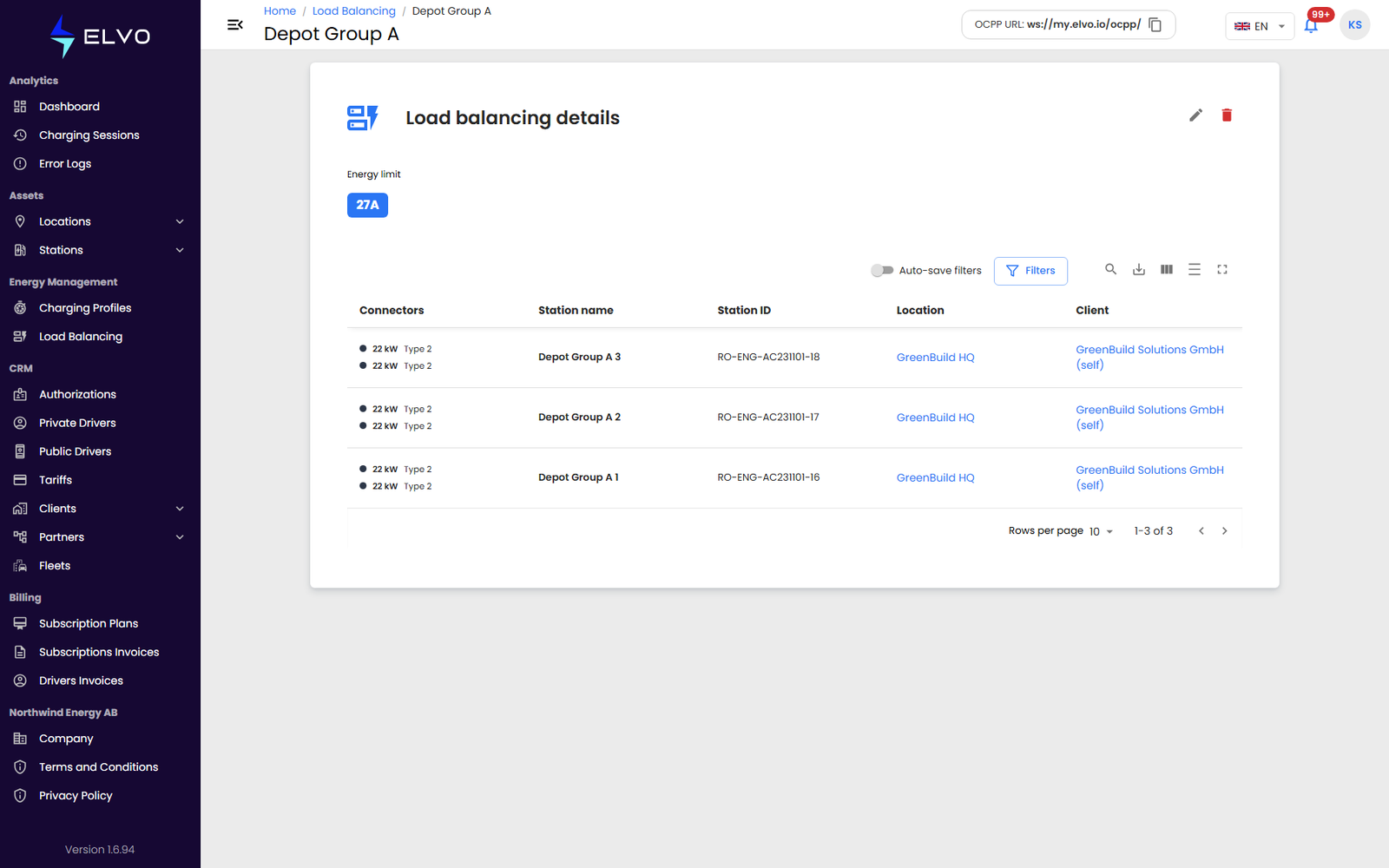The width and height of the screenshot is (1389, 868).
Task: Open the Subscription Plans icon
Action: click(20, 623)
